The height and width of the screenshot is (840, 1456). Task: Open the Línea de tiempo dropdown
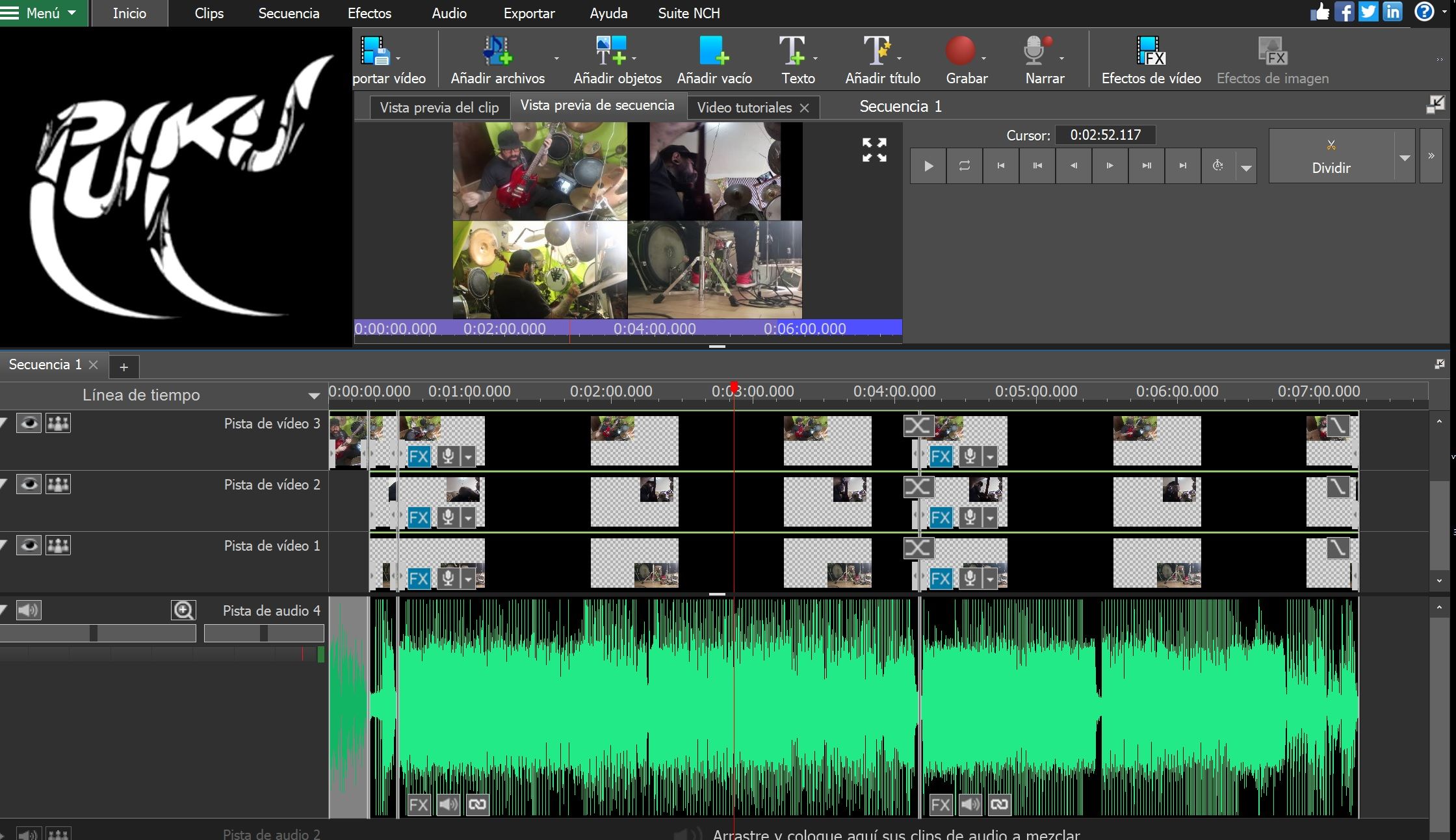point(314,395)
